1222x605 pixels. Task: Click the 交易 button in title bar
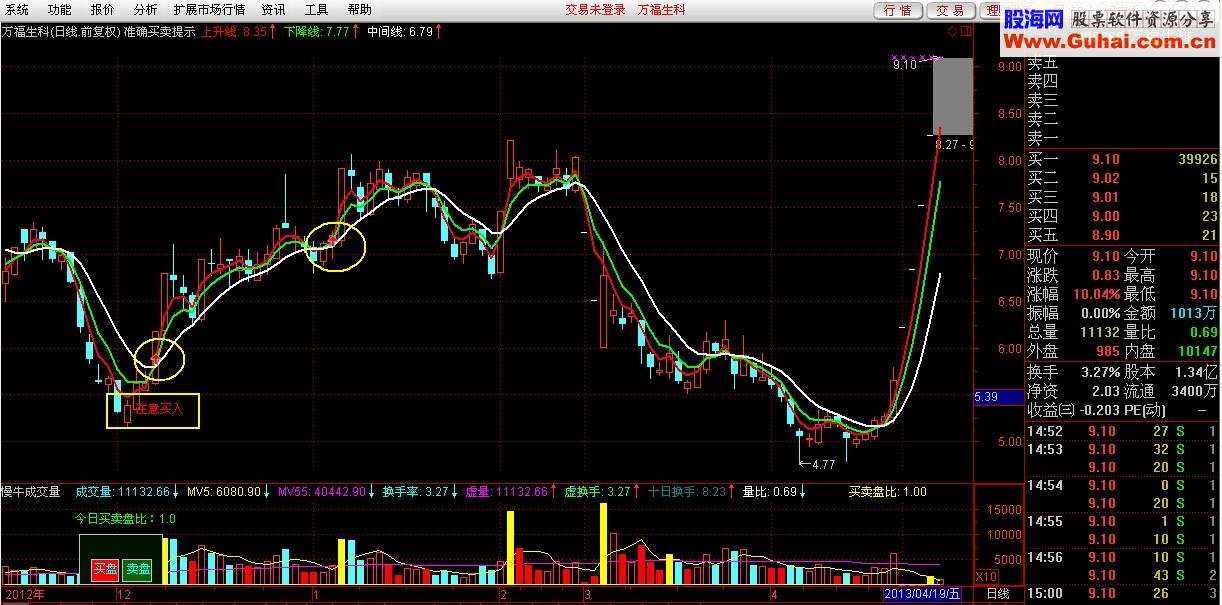(x=950, y=10)
